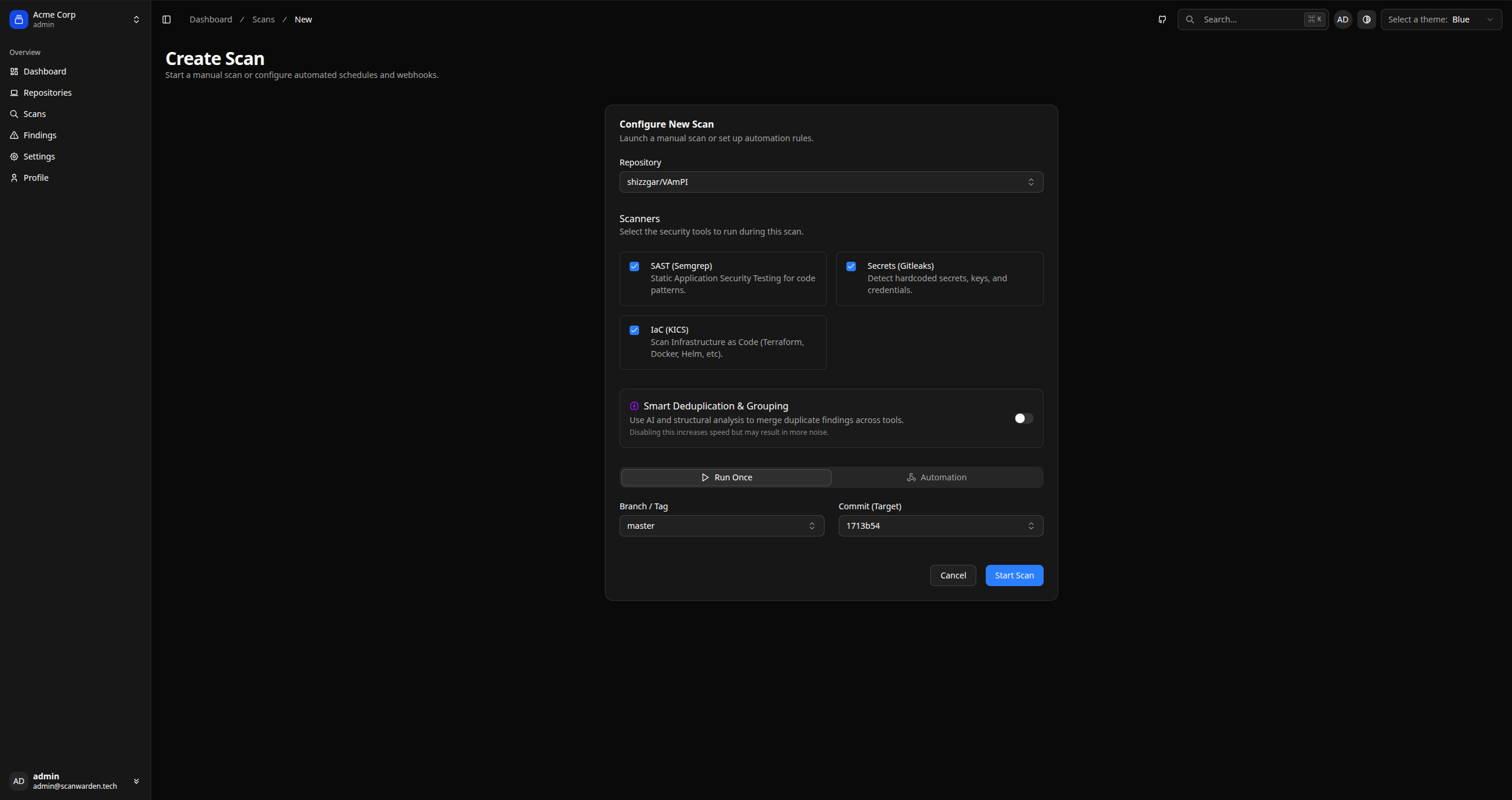This screenshot has height=800, width=1512.
Task: View Findings from the sidebar
Action: 40,135
